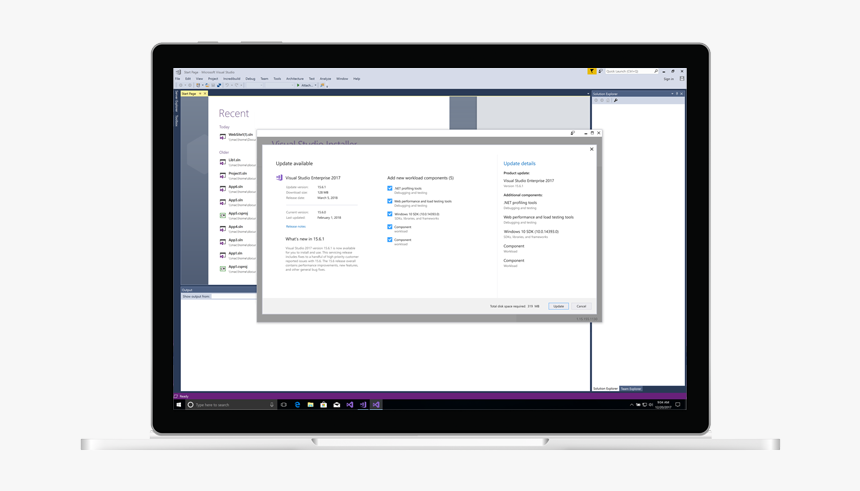860x491 pixels.
Task: Click the Windows Start button
Action: click(x=178, y=404)
